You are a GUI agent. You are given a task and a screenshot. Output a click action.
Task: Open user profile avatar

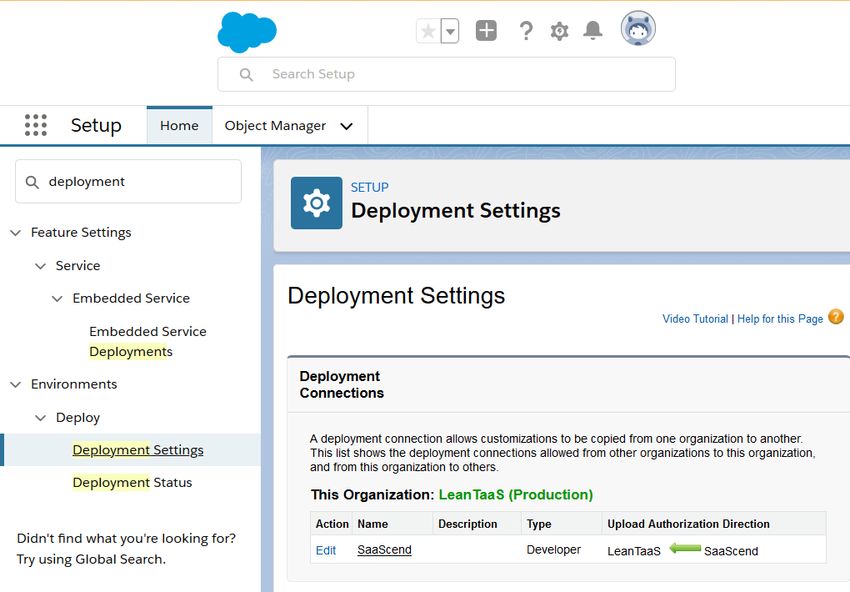tap(638, 28)
